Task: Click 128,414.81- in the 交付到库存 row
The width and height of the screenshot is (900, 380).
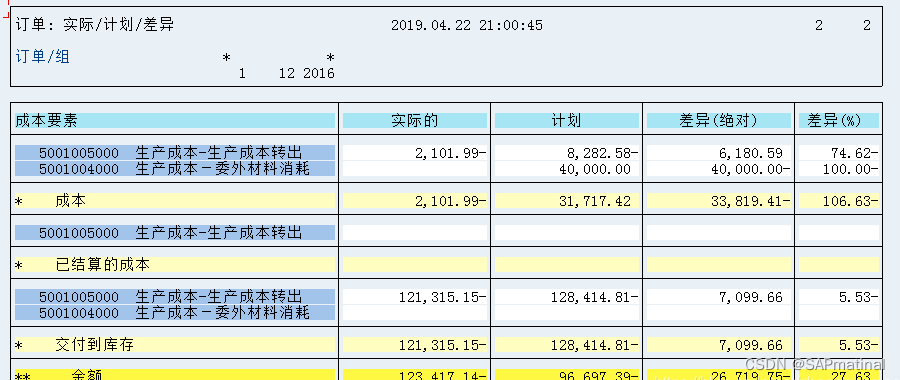Action: tap(595, 345)
